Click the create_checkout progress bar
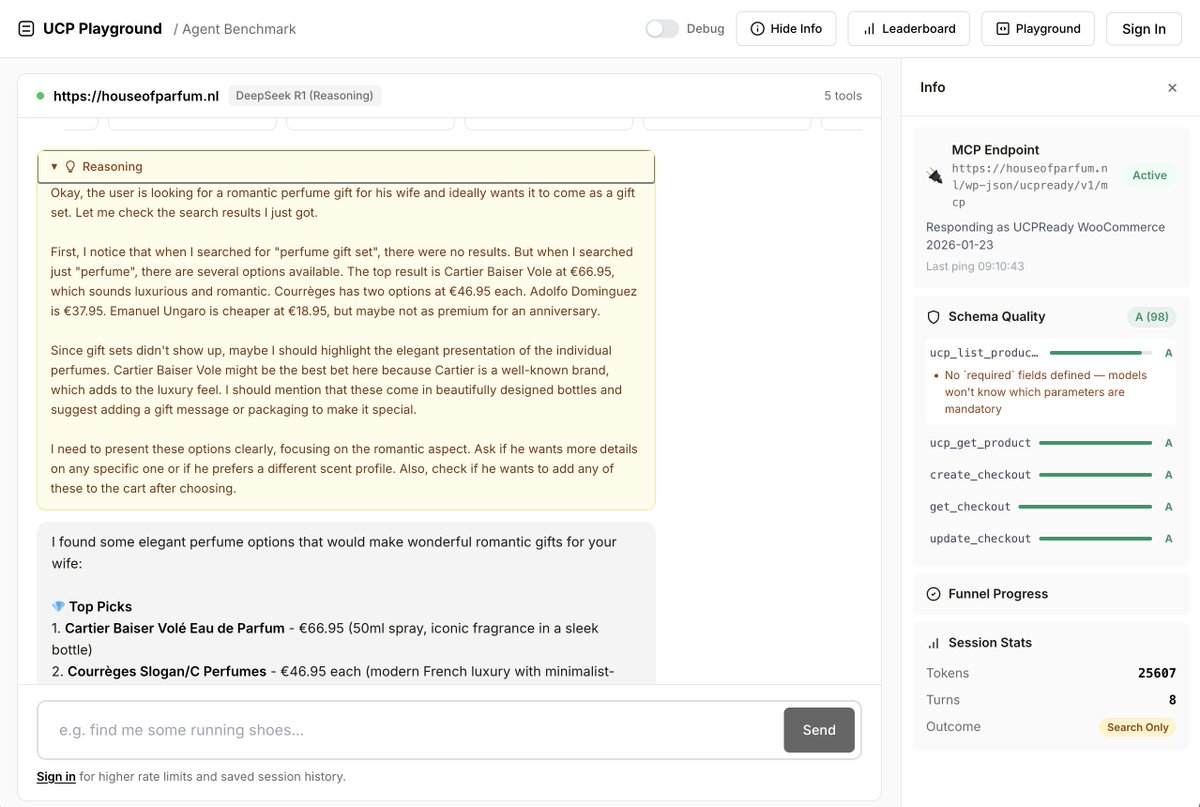Viewport: 1200px width, 807px height. (1095, 475)
